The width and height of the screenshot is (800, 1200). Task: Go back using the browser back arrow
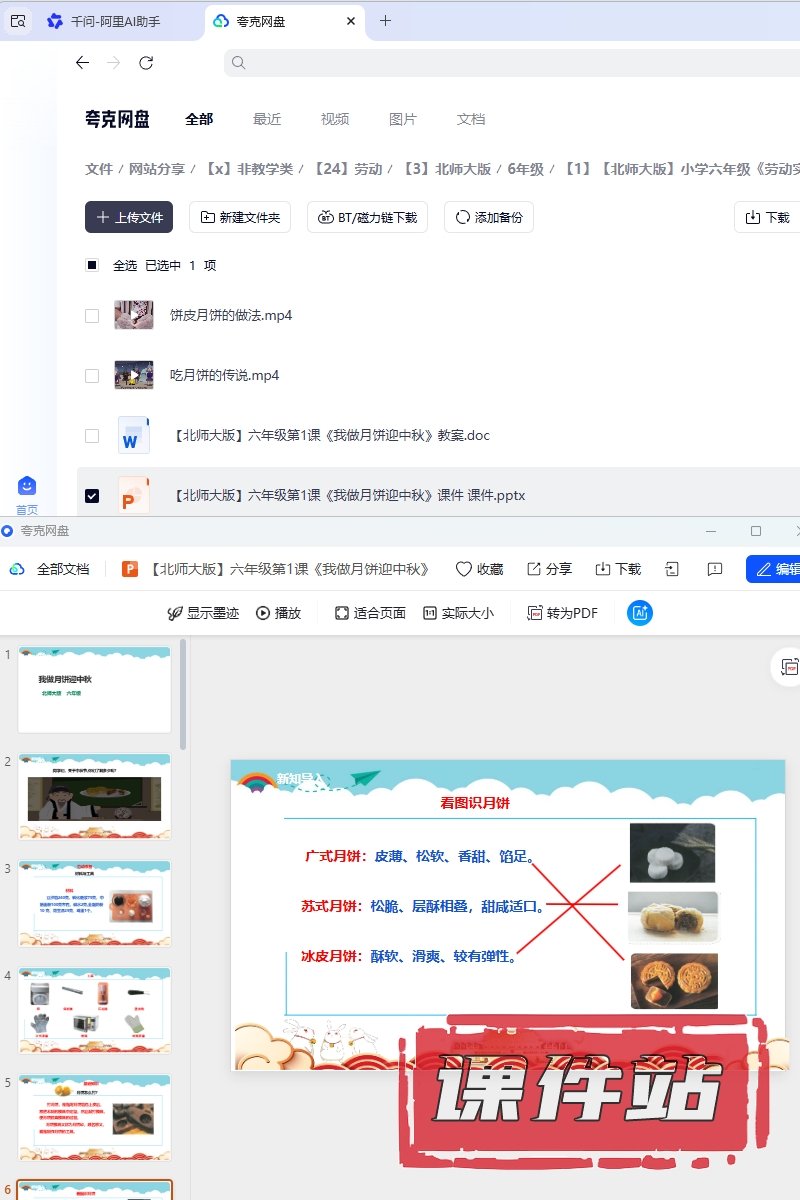point(82,63)
